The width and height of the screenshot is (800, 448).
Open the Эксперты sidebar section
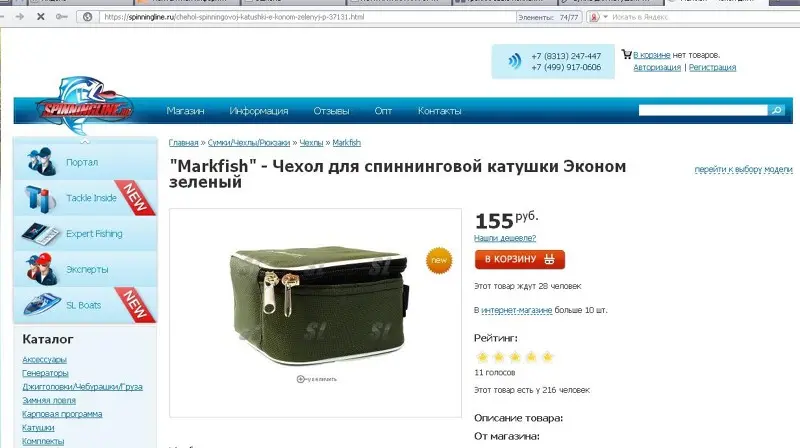pos(85,269)
